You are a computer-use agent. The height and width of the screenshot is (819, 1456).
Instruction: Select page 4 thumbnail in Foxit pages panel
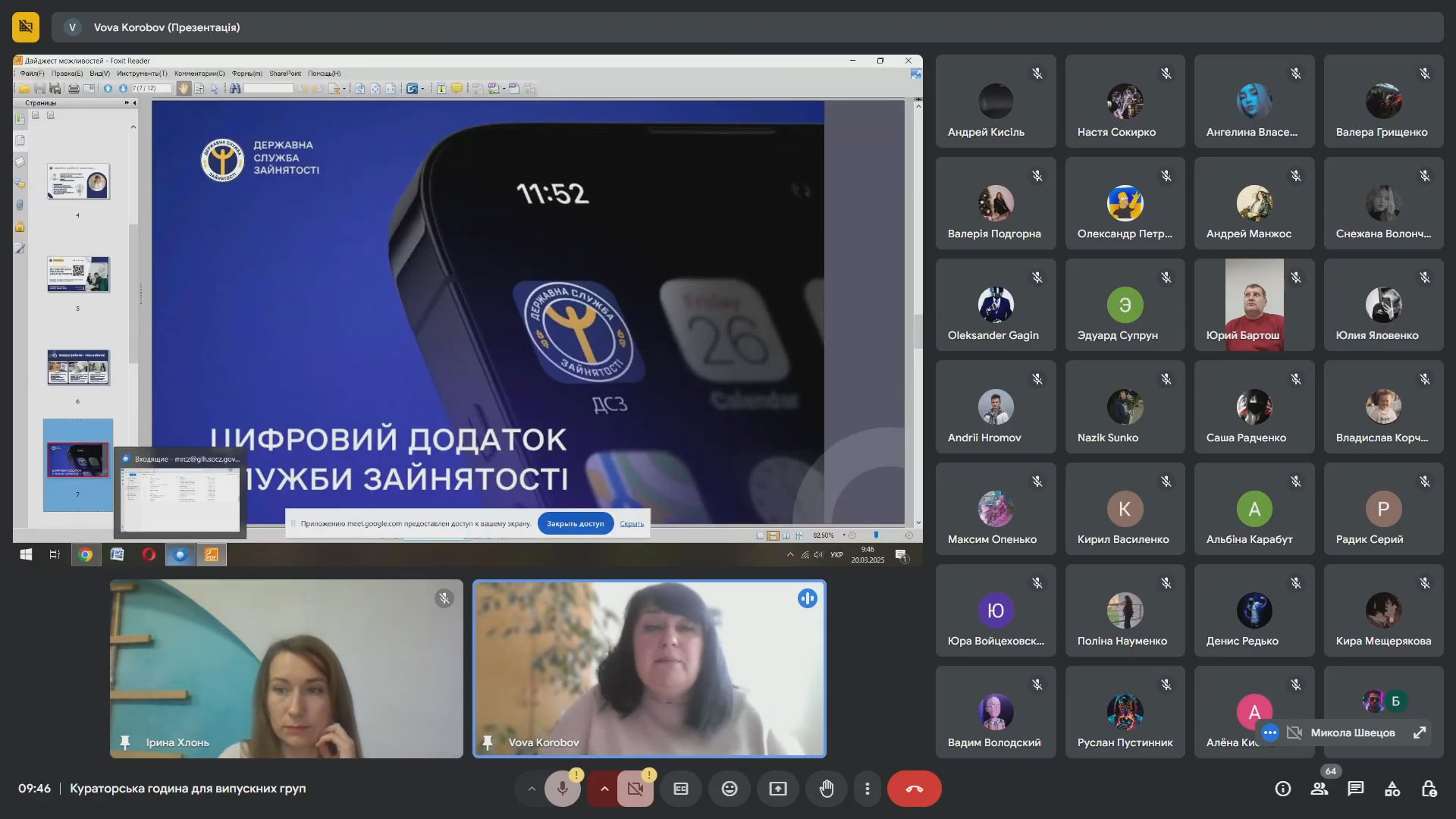click(78, 182)
